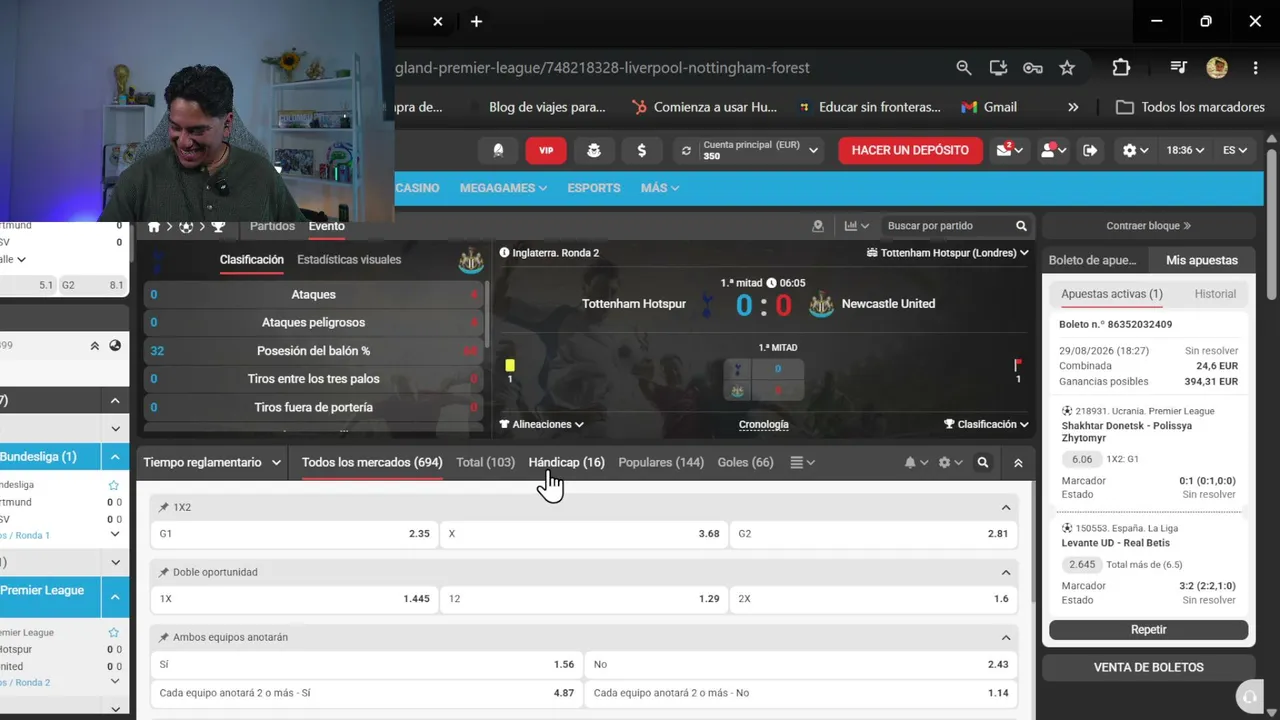The image size is (1280, 720).
Task: Click HACER UN DEPÓSITO button
Action: click(x=910, y=150)
